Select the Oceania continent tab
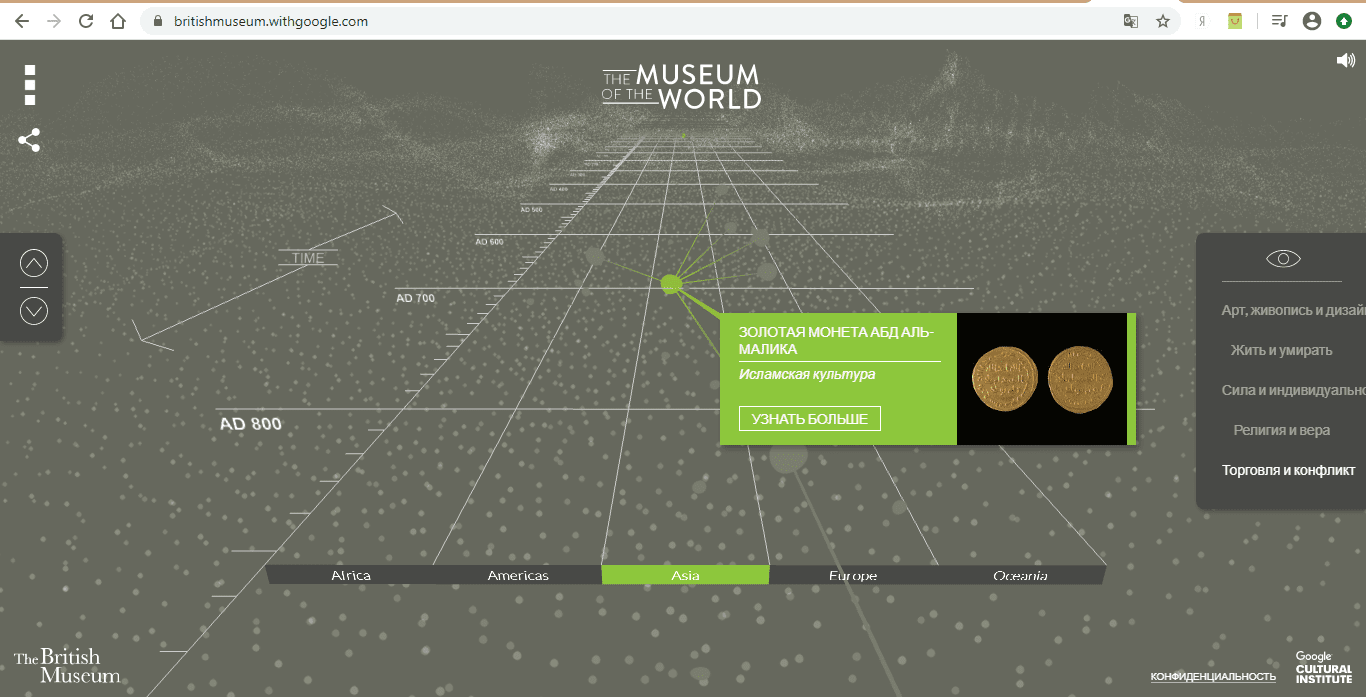The image size is (1366, 697). coord(1020,575)
